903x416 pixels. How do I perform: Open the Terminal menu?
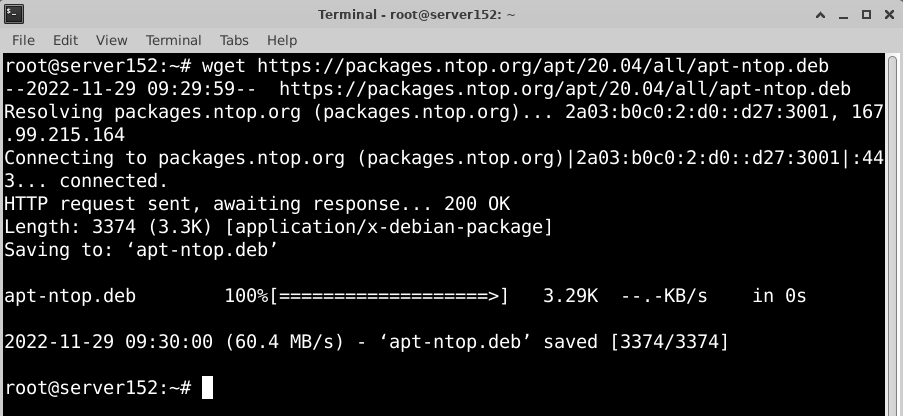[173, 40]
